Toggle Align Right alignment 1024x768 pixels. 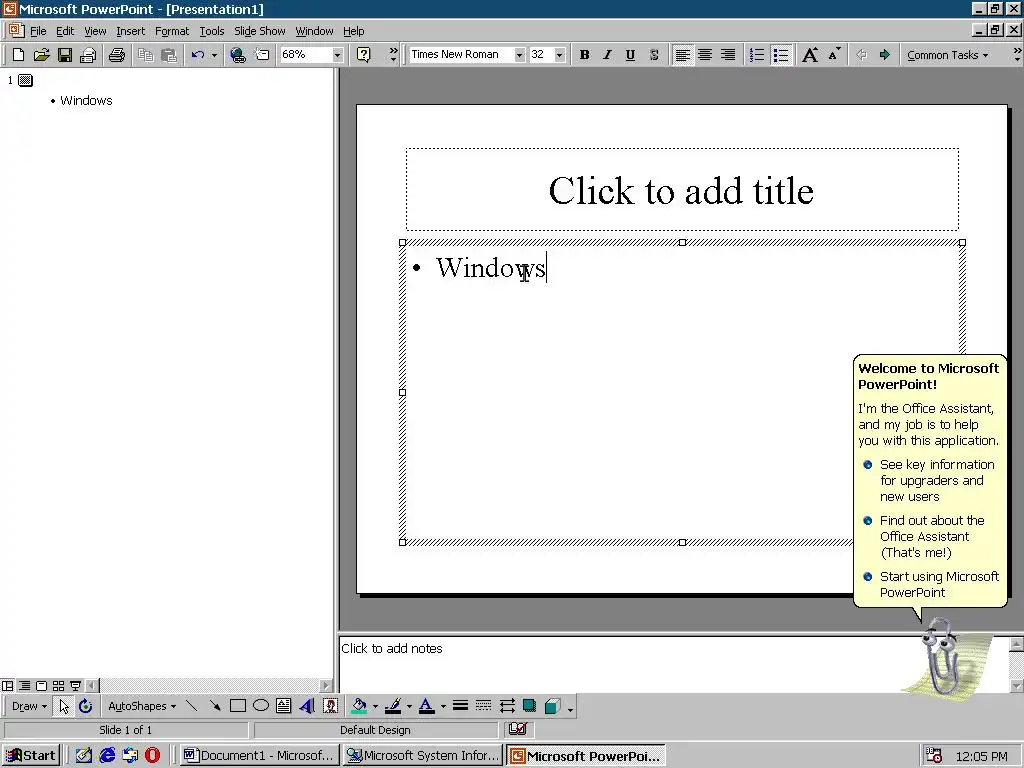point(728,55)
